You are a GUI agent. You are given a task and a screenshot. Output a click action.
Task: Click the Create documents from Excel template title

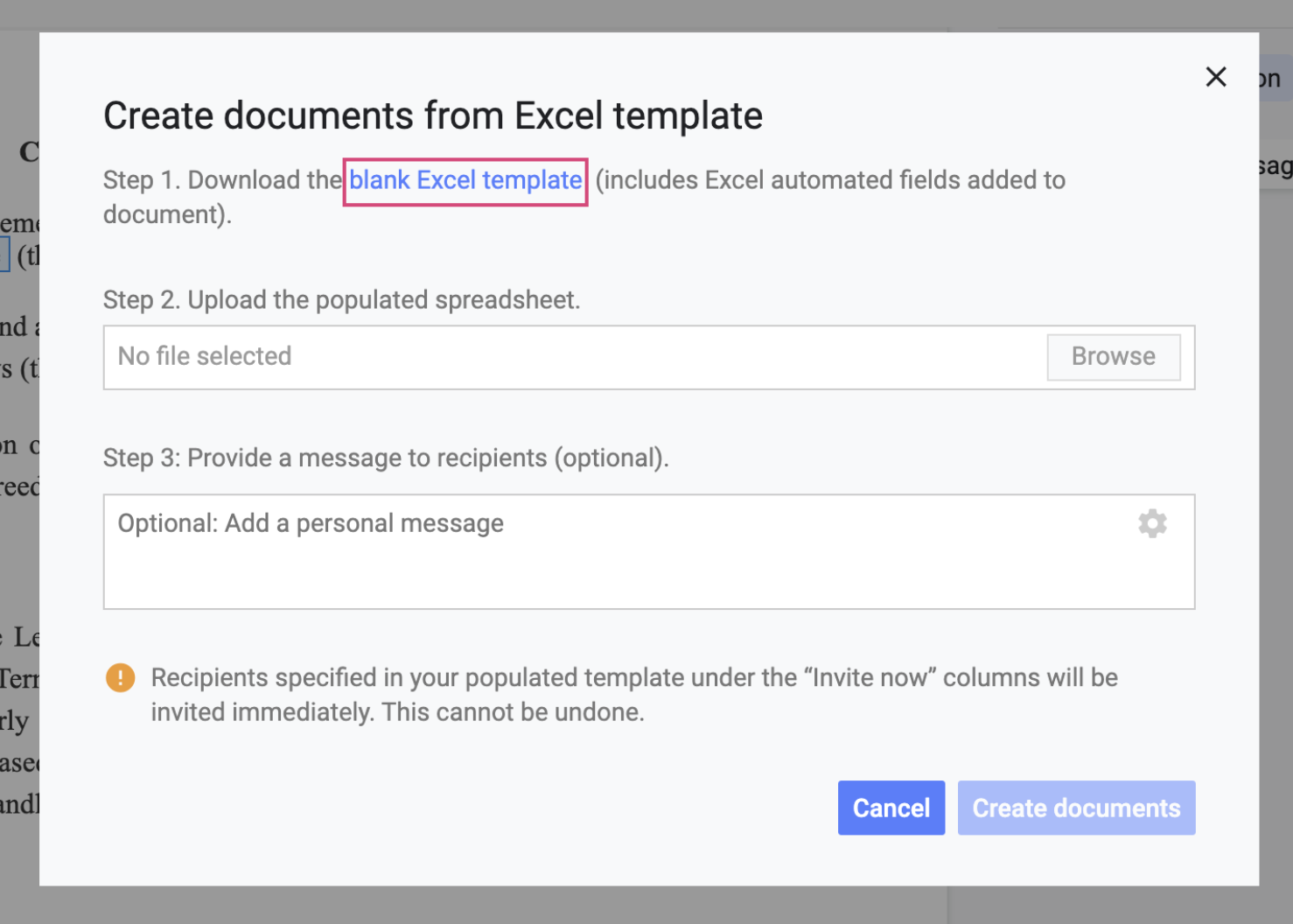[x=432, y=115]
